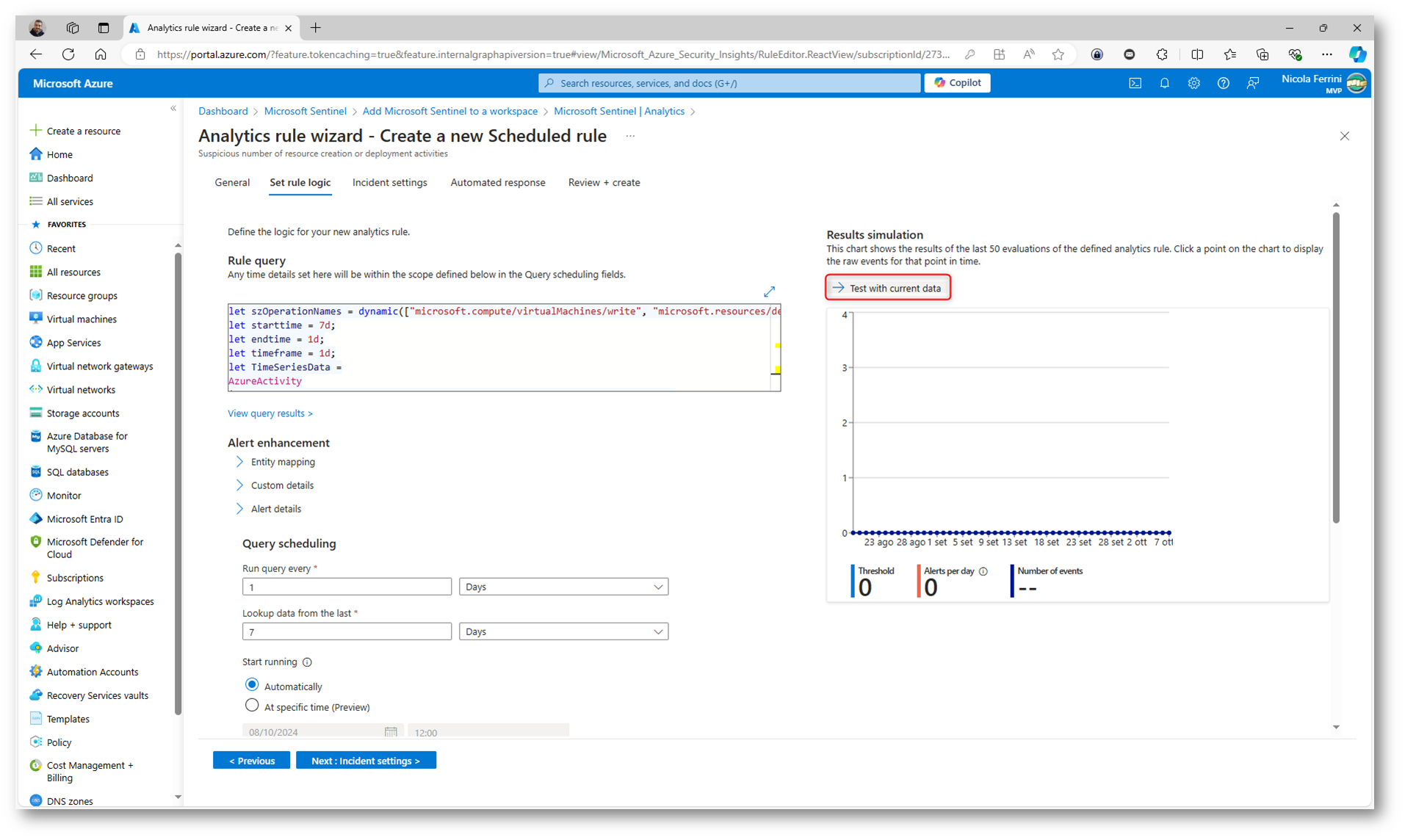Open All services in sidebar
The height and width of the screenshot is (840, 1405).
(70, 202)
